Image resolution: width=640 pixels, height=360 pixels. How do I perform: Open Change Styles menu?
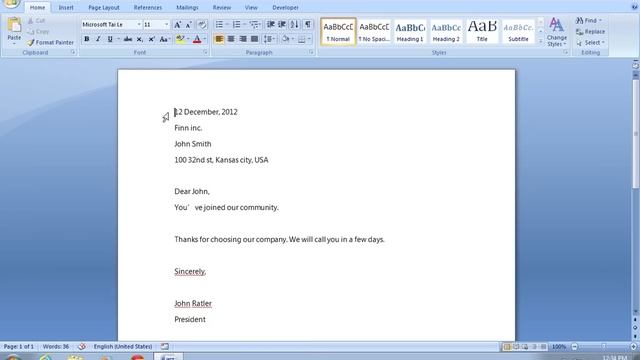(557, 32)
